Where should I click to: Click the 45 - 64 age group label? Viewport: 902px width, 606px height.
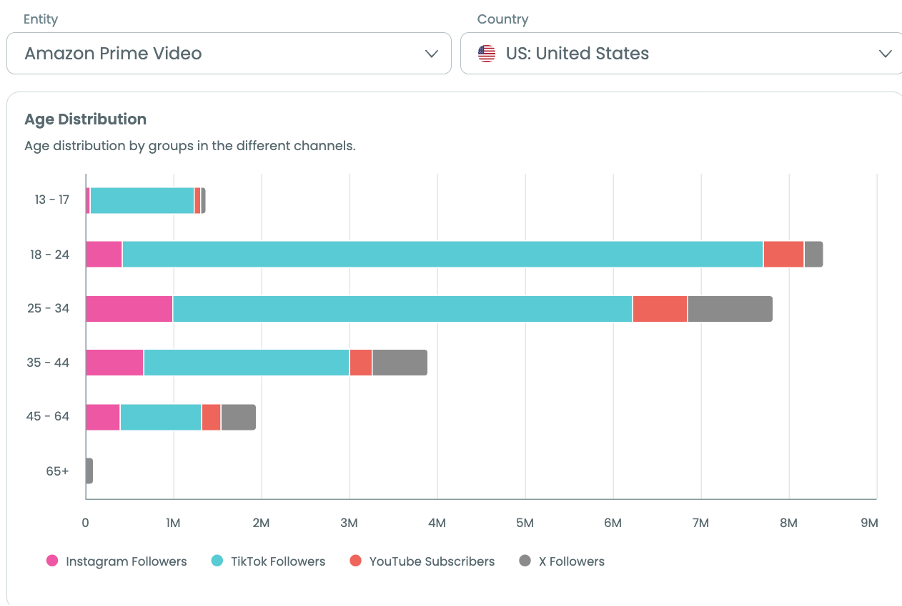pyautogui.click(x=48, y=416)
